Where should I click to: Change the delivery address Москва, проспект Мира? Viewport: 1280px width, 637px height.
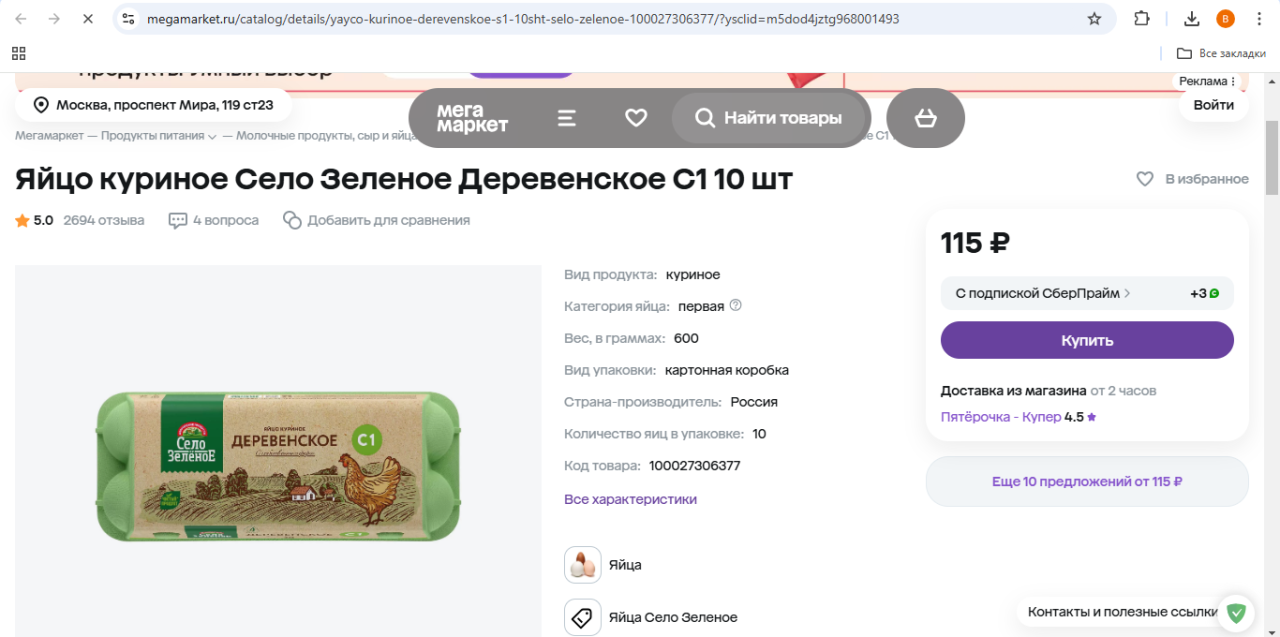click(153, 105)
